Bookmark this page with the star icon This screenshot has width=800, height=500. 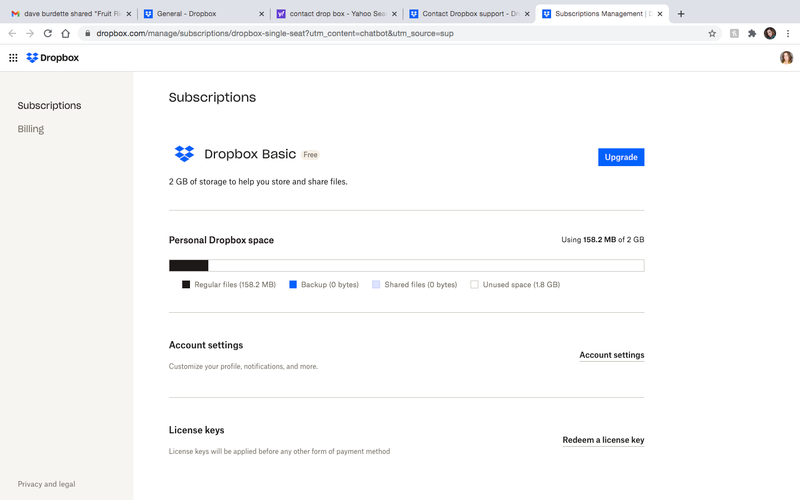pos(712,33)
